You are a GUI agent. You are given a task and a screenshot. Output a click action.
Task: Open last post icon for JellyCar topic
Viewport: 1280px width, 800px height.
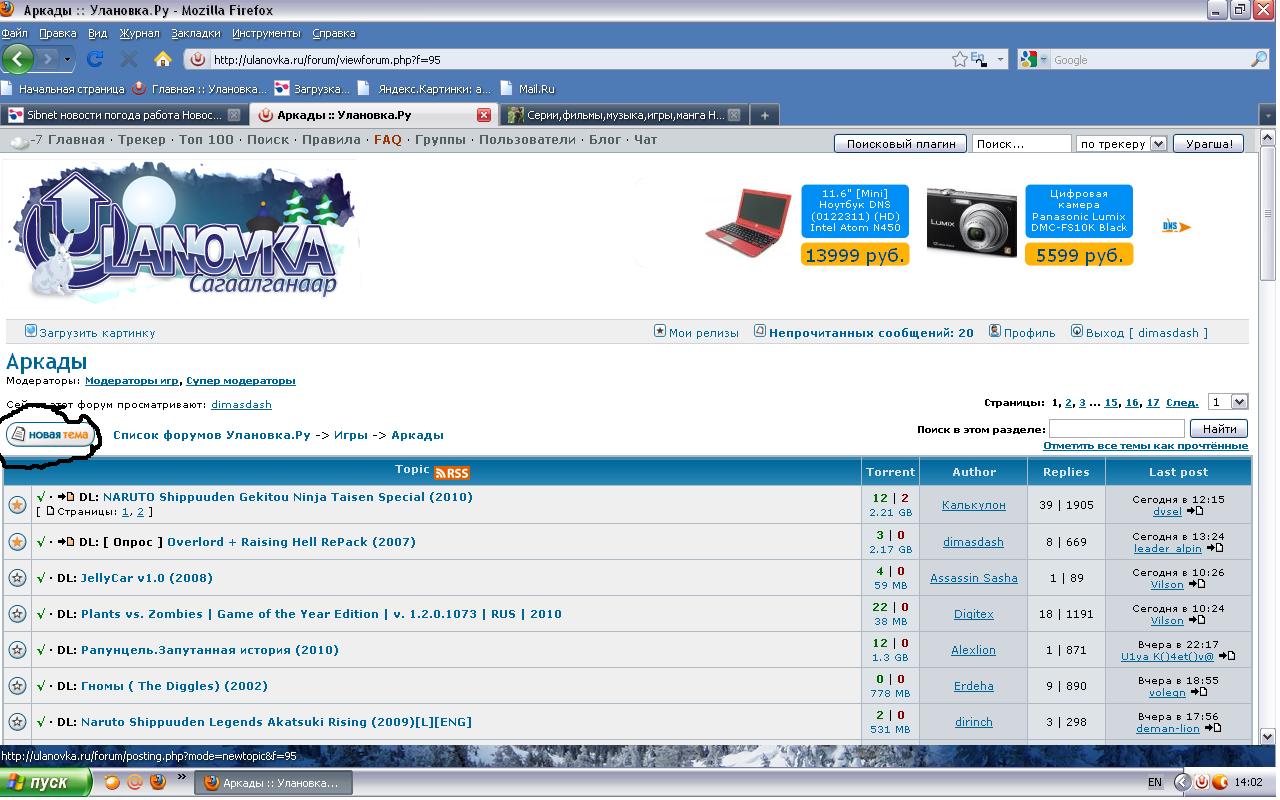pos(1196,584)
